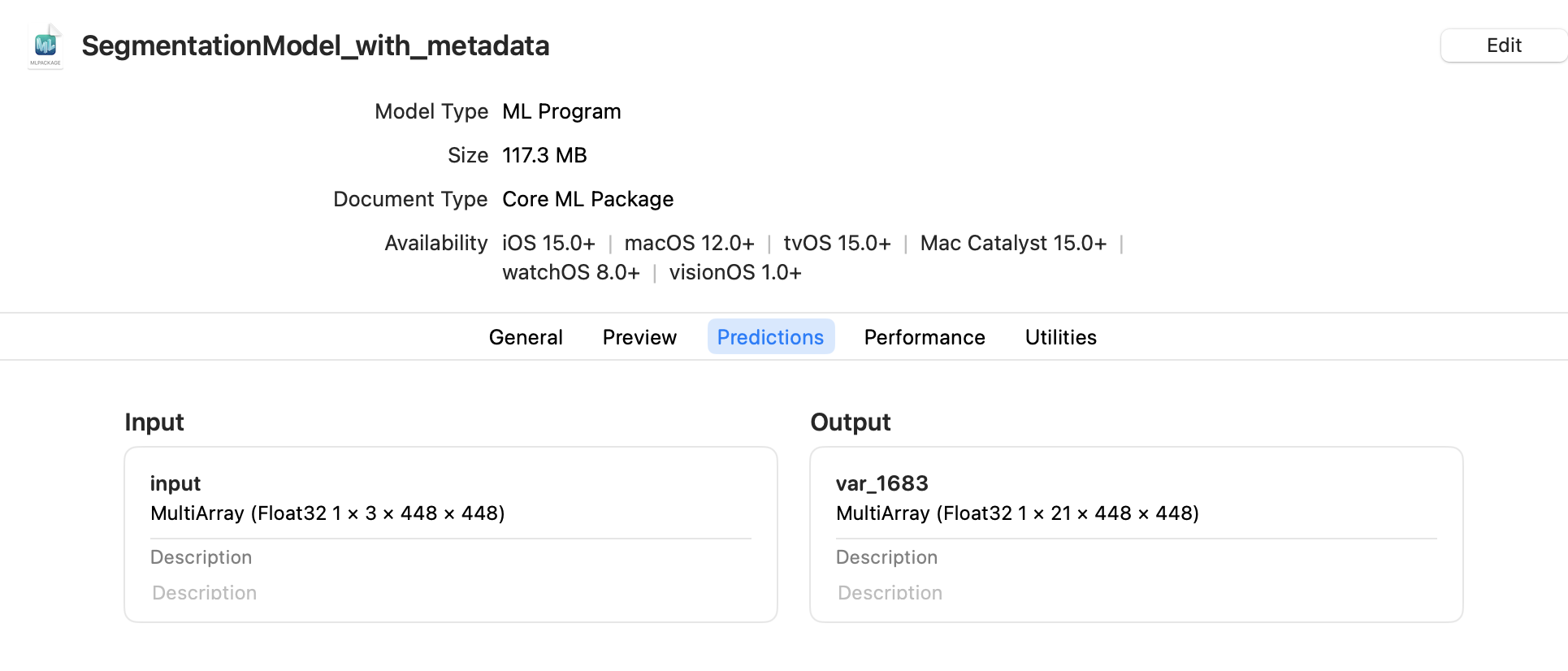The height and width of the screenshot is (671, 1568).
Task: Click the MLPackage file icon
Action: [x=45, y=46]
